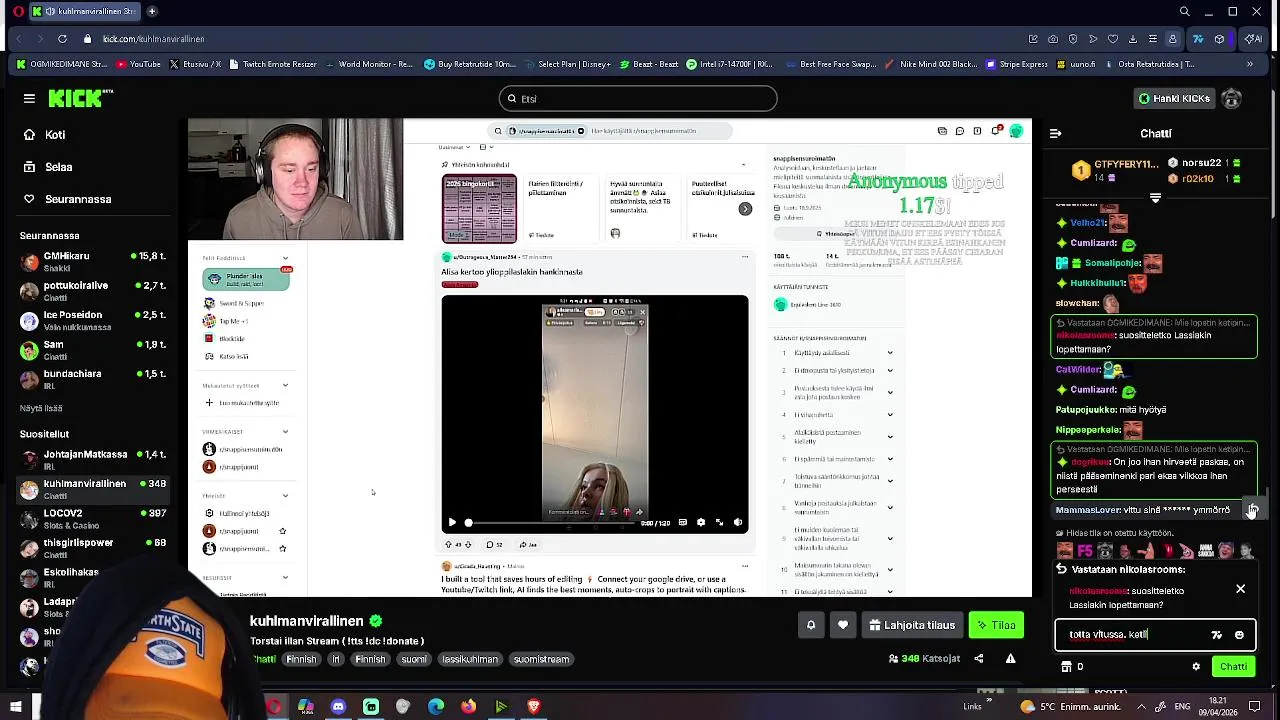This screenshot has height=720, width=1280.
Task: Open Microsoft Edge from the taskbar
Action: click(436, 707)
